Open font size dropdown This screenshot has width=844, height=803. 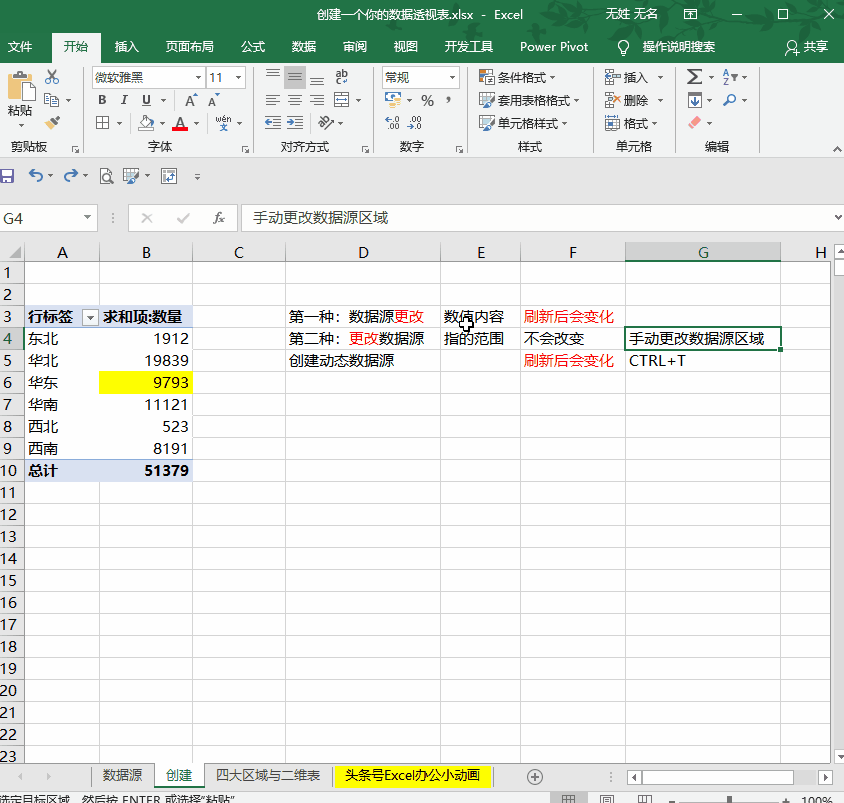point(238,78)
